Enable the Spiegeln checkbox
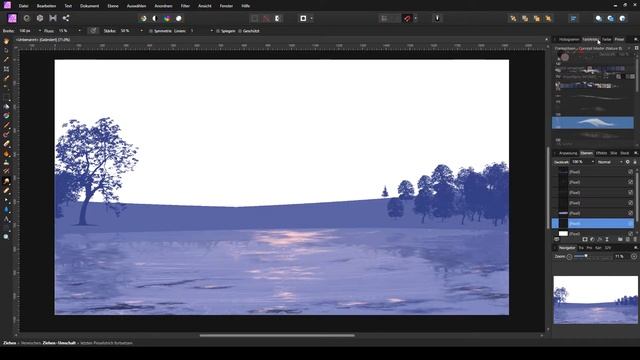Viewport: 640px width, 360px height. 218,31
